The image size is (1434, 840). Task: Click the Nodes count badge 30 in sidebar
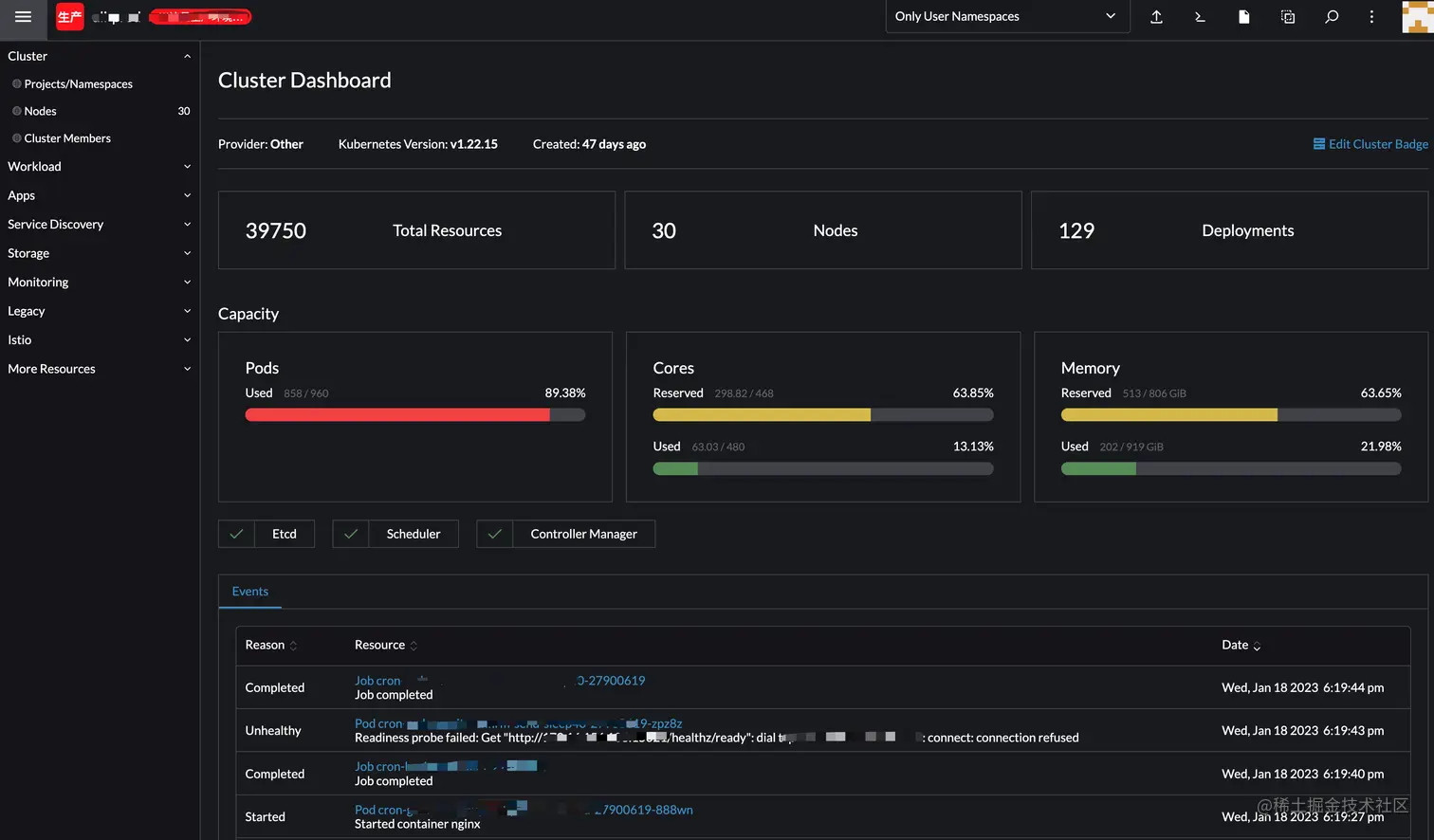pyautogui.click(x=184, y=111)
